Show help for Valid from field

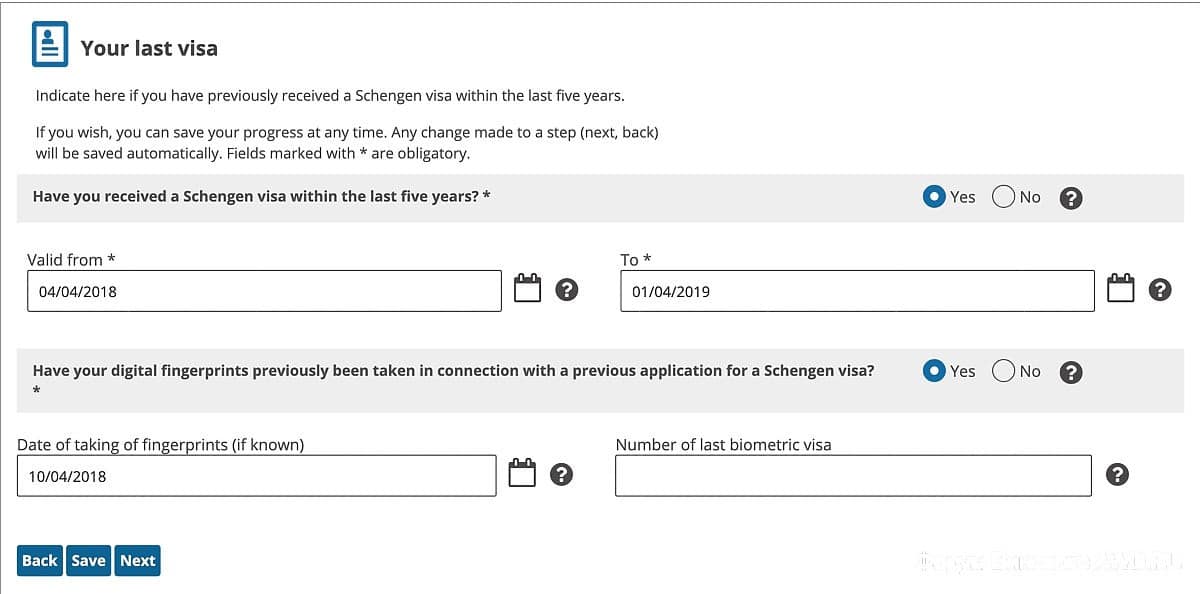(567, 290)
